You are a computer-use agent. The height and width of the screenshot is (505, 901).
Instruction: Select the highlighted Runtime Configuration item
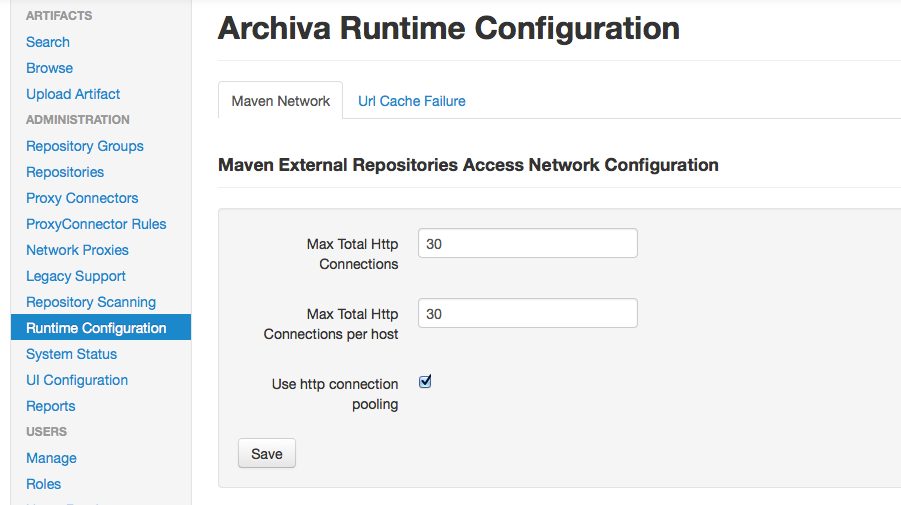coord(96,328)
